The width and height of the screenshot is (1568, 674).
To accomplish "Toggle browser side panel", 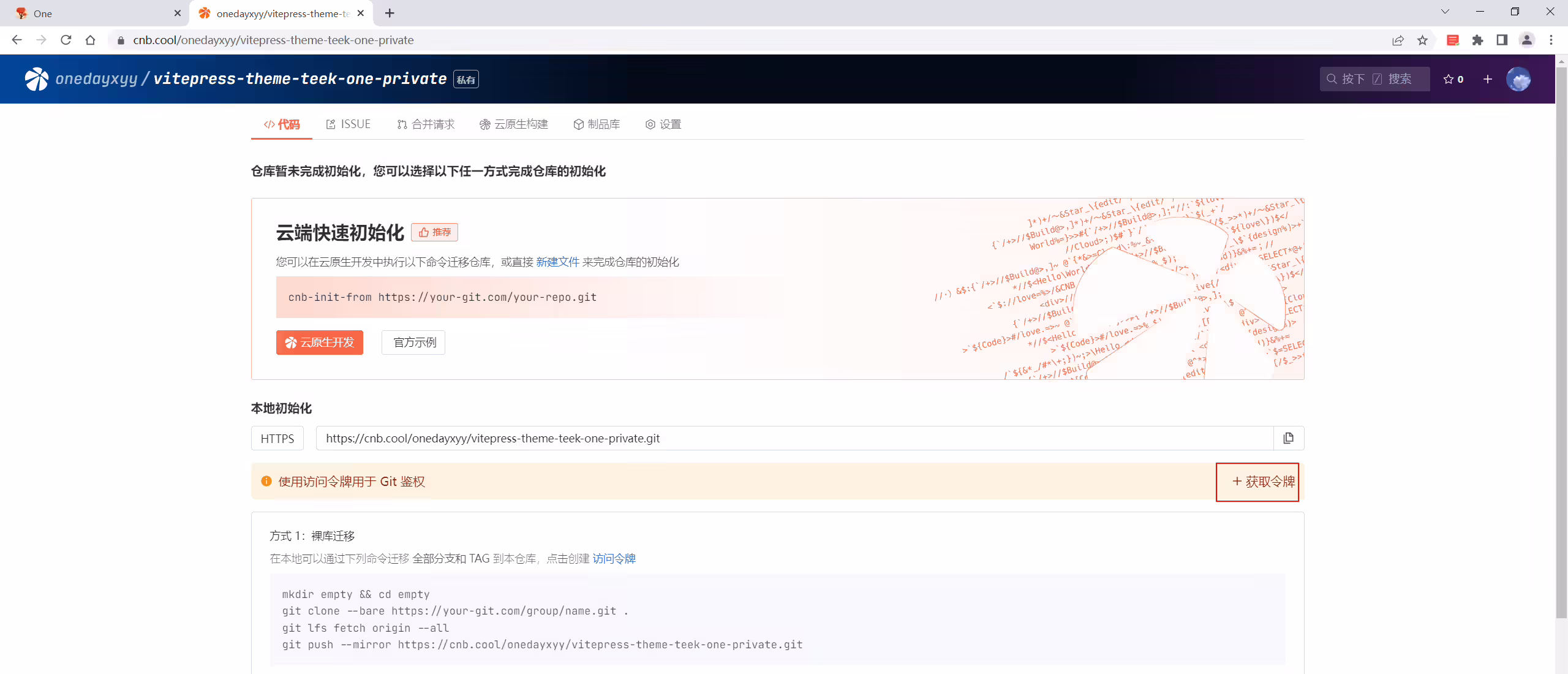I will 1502,40.
